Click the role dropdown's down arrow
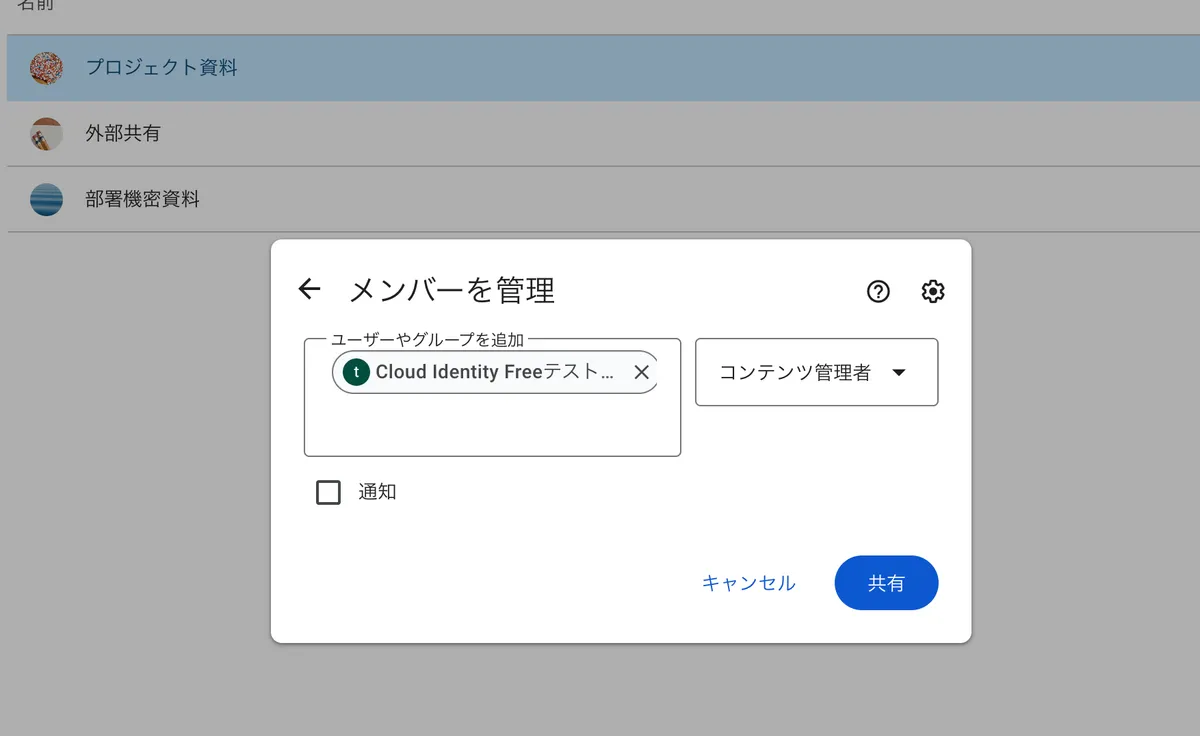Screen dimensions: 1200x736 pos(898,373)
